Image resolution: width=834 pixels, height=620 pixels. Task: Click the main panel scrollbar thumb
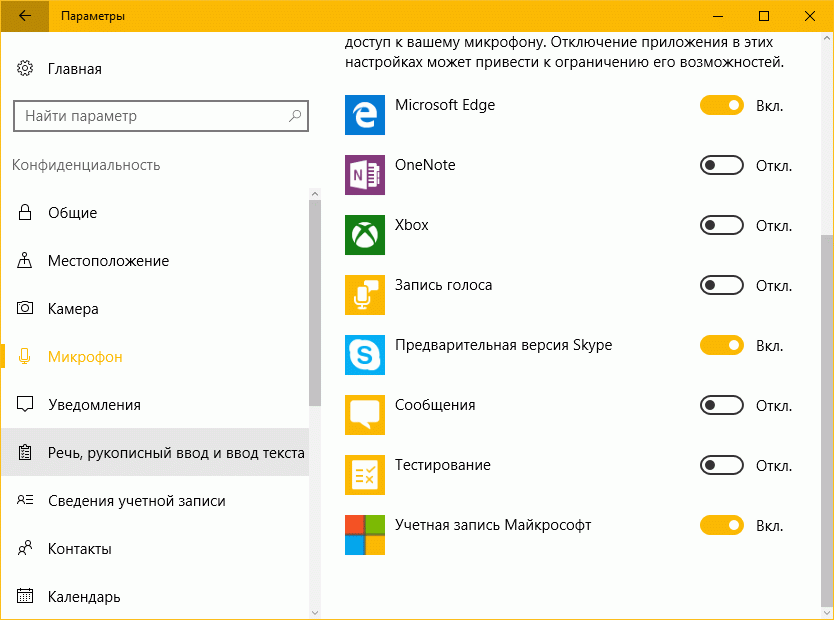pos(827,420)
